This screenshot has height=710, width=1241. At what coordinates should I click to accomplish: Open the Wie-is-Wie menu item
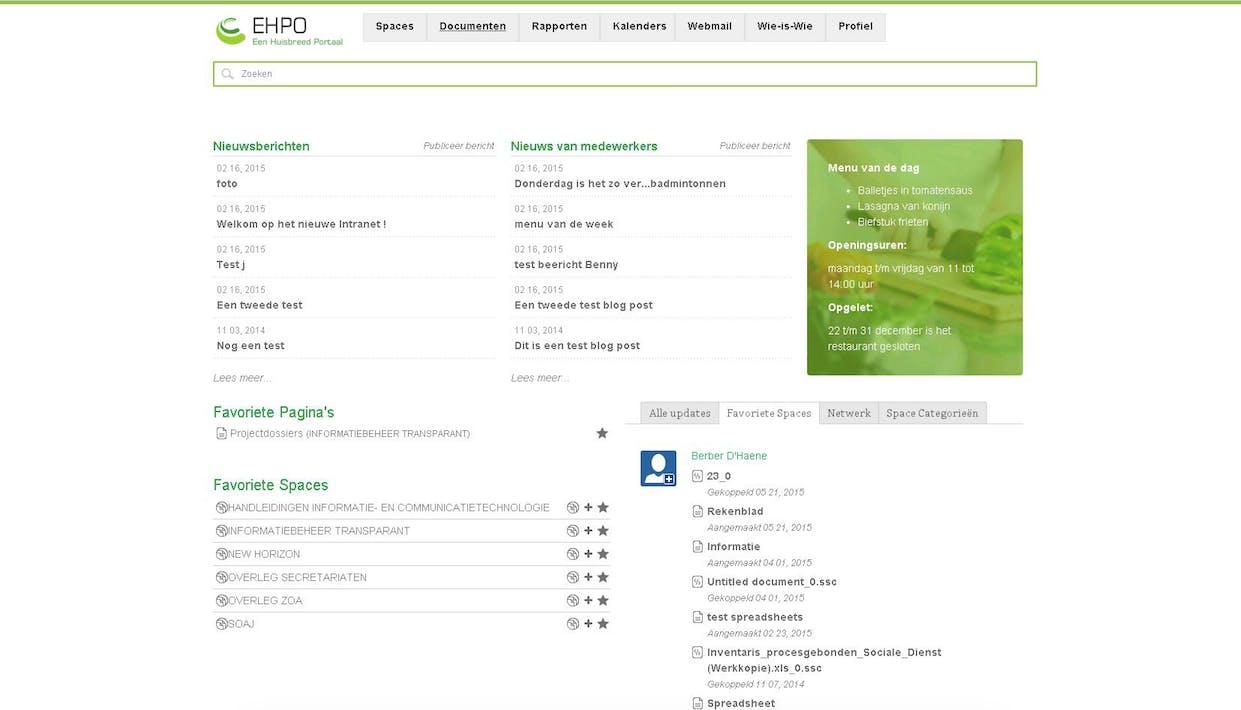pyautogui.click(x=785, y=27)
